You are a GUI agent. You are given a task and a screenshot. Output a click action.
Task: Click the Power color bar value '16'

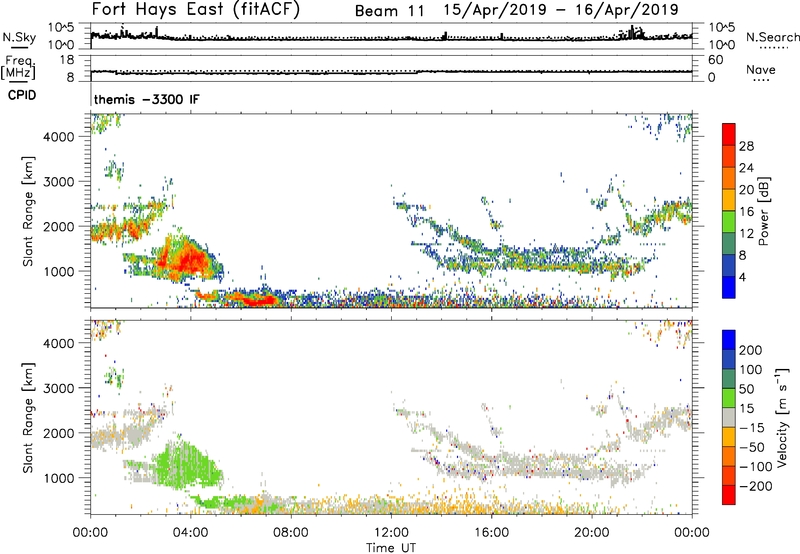coord(746,212)
